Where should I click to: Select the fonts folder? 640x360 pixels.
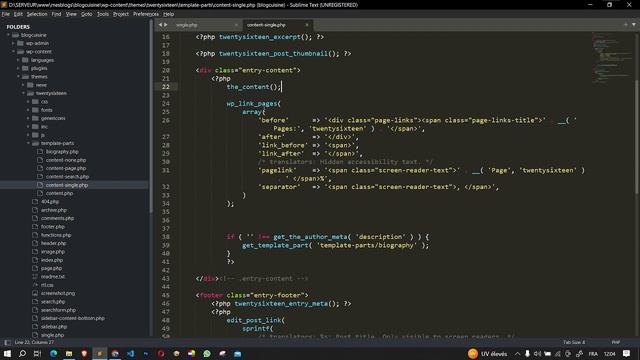pos(47,110)
